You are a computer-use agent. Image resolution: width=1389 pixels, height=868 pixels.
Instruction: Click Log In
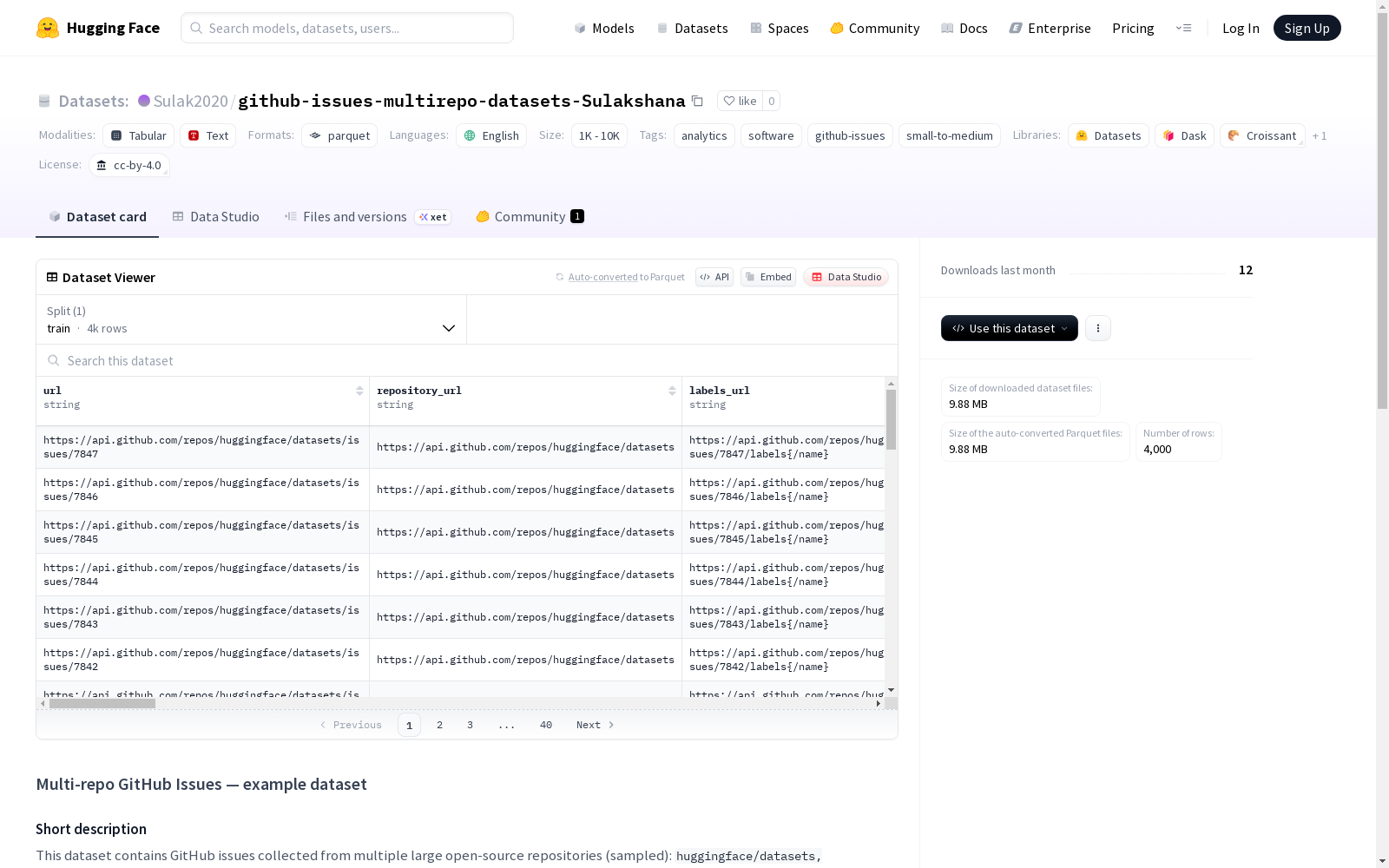(x=1241, y=28)
